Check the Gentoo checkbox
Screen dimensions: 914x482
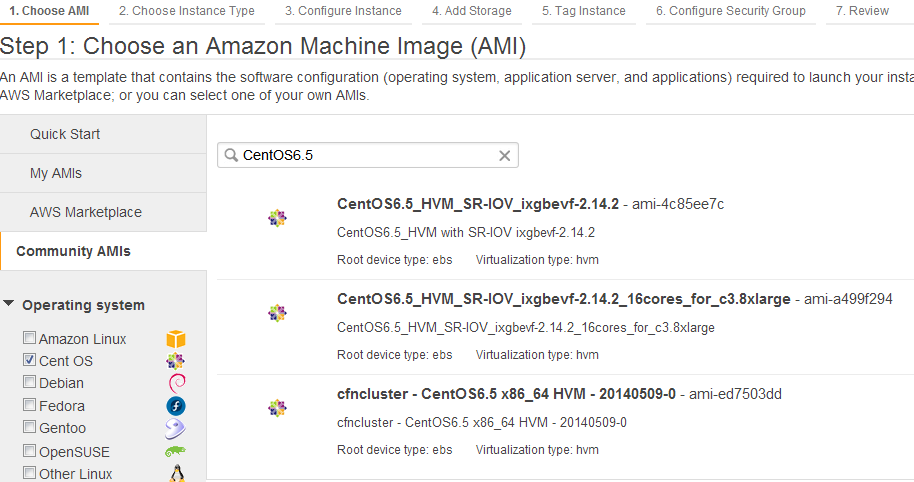[29, 427]
